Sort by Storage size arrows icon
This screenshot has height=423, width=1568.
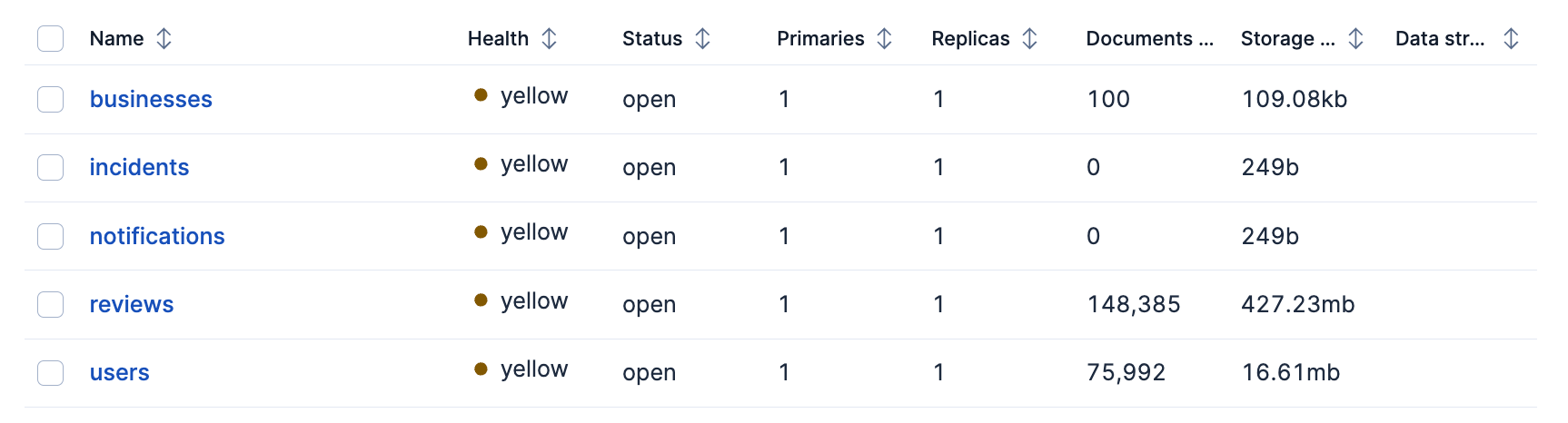(1355, 38)
